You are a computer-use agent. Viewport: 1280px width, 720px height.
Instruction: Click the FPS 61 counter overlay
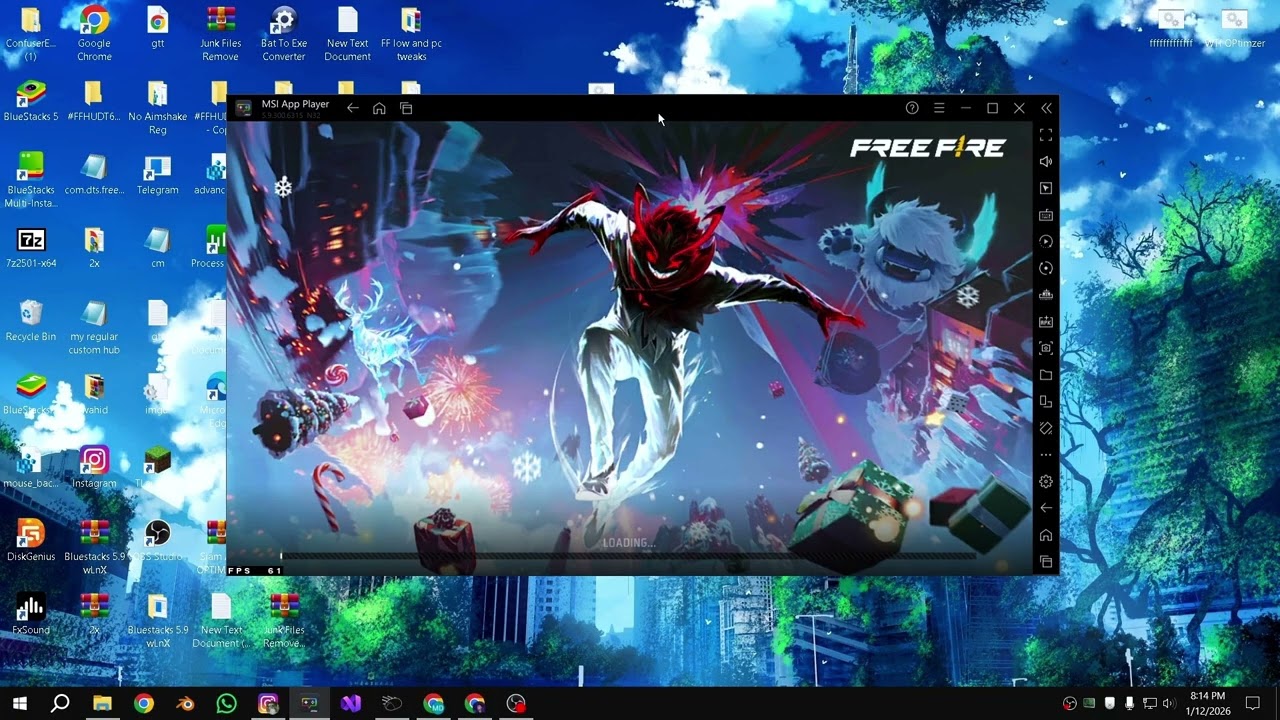click(255, 570)
